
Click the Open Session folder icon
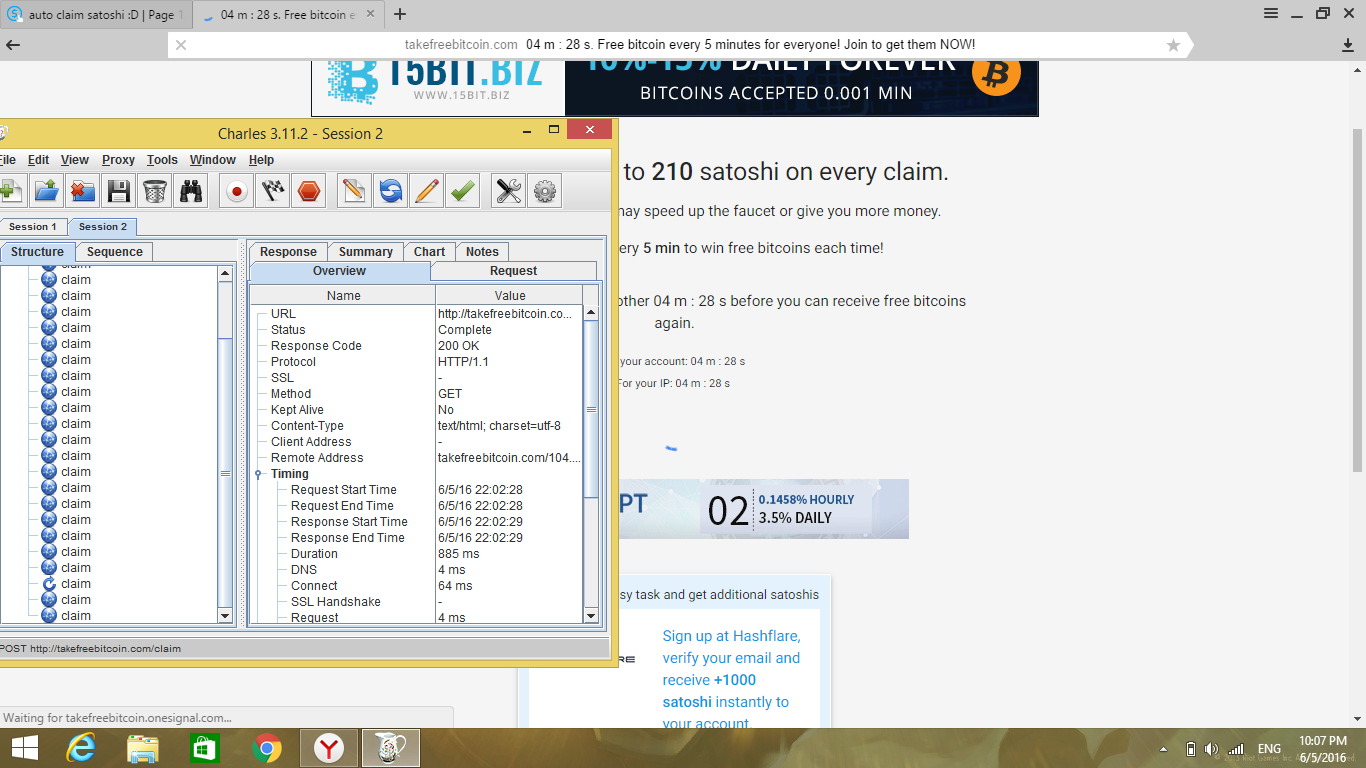pyautogui.click(x=46, y=191)
